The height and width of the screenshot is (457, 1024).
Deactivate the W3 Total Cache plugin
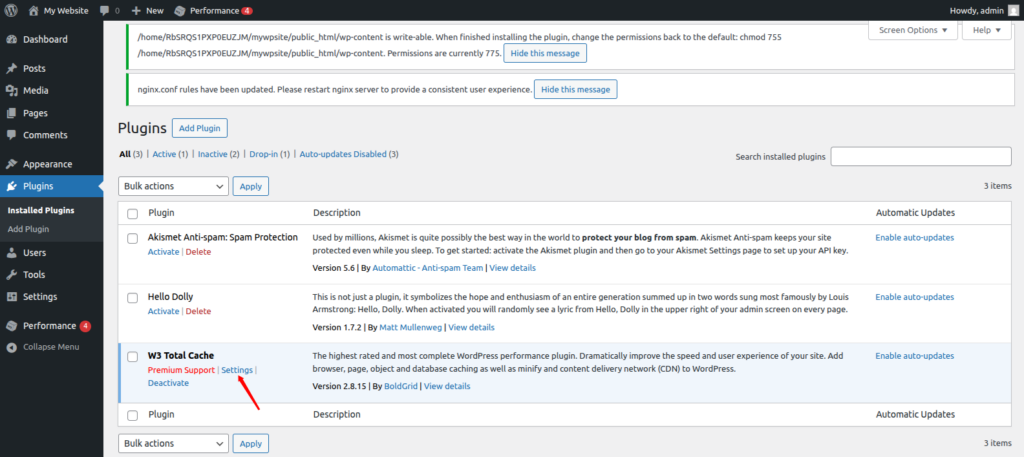(168, 383)
